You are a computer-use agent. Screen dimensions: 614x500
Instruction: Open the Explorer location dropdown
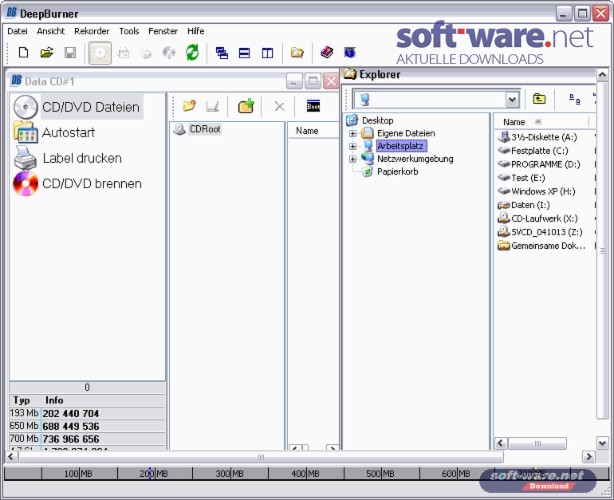click(512, 100)
